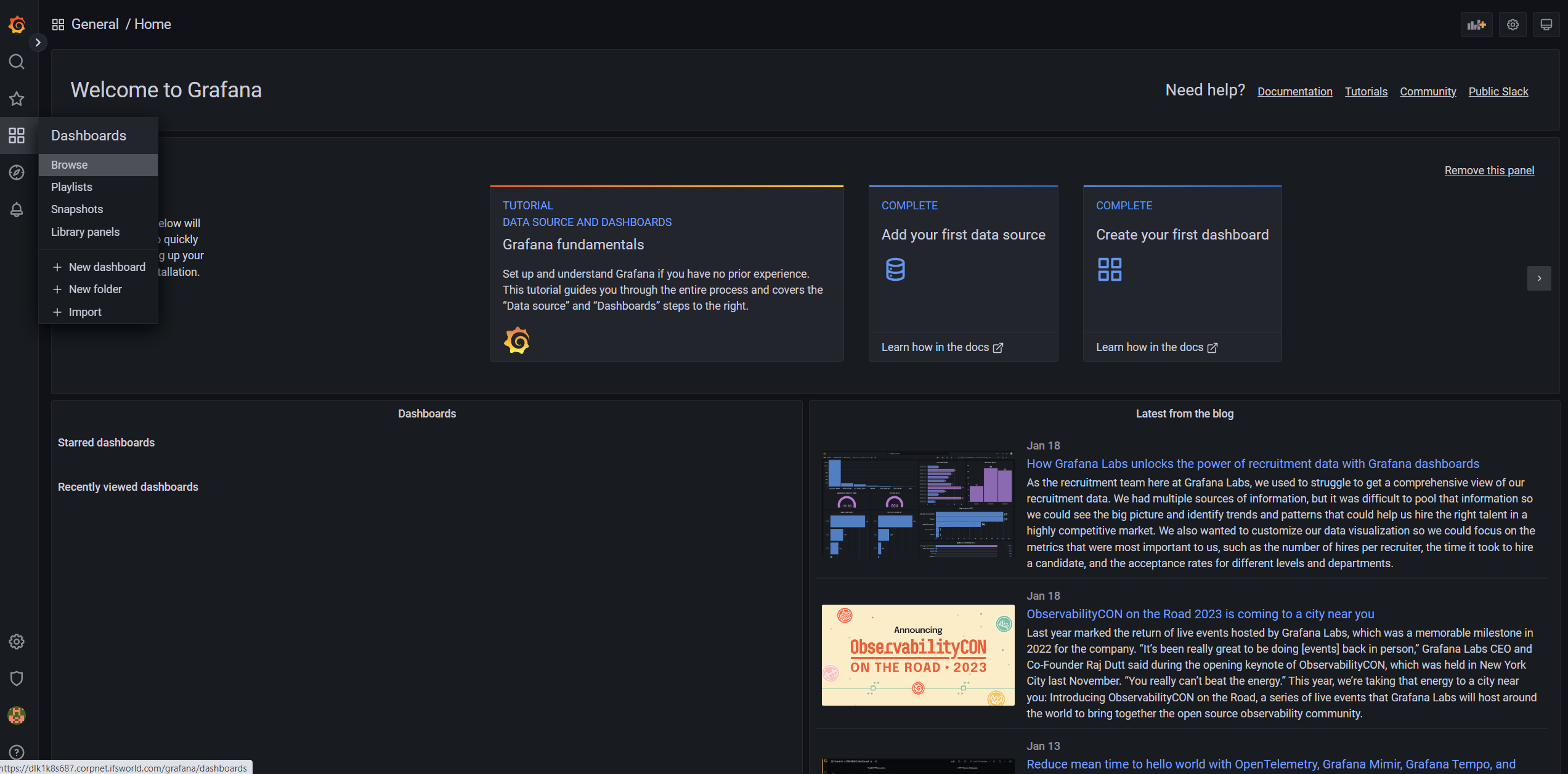Click the Welcome to Grafana heading
This screenshot has width=1568, height=774.
coord(166,90)
